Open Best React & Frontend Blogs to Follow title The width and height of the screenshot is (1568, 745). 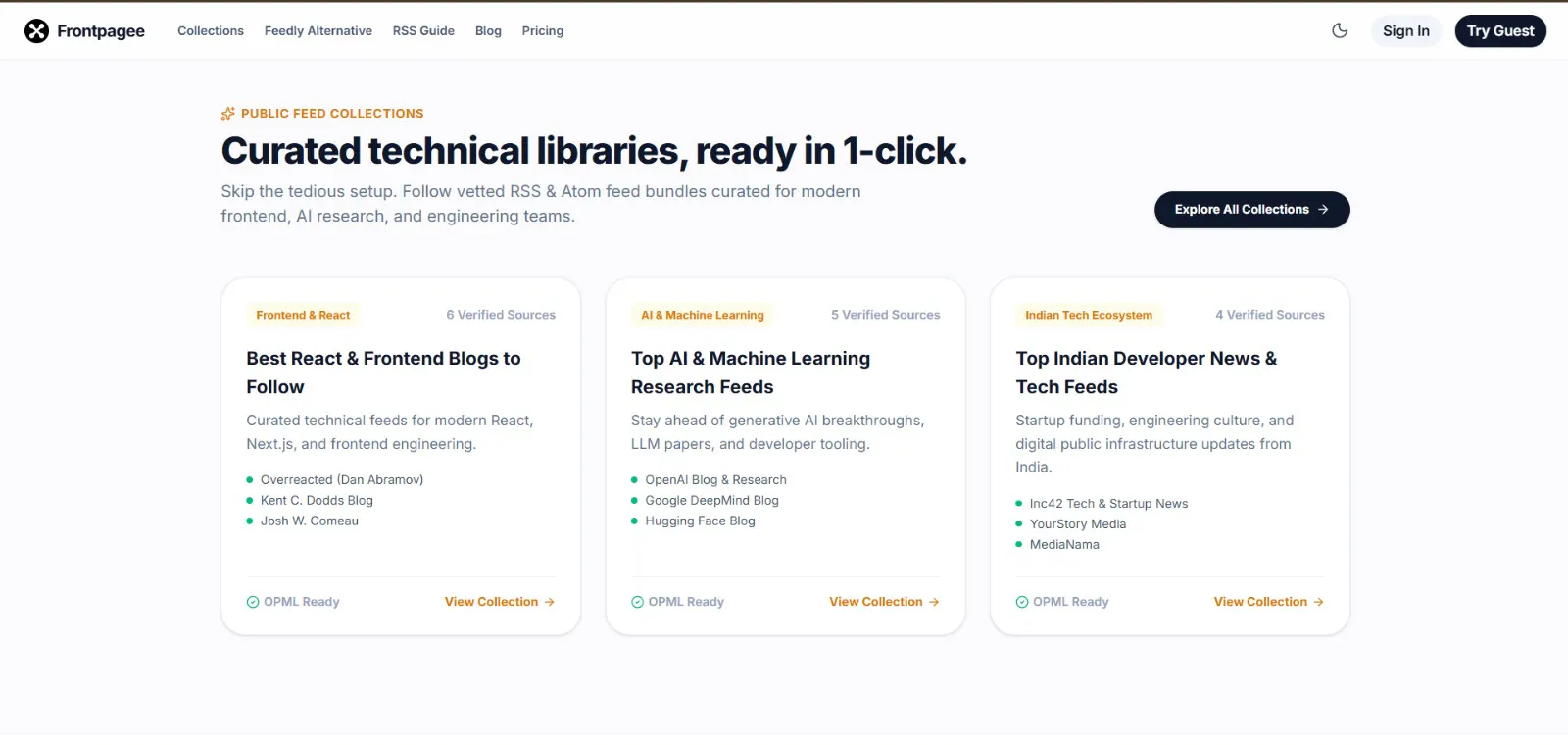pos(383,372)
